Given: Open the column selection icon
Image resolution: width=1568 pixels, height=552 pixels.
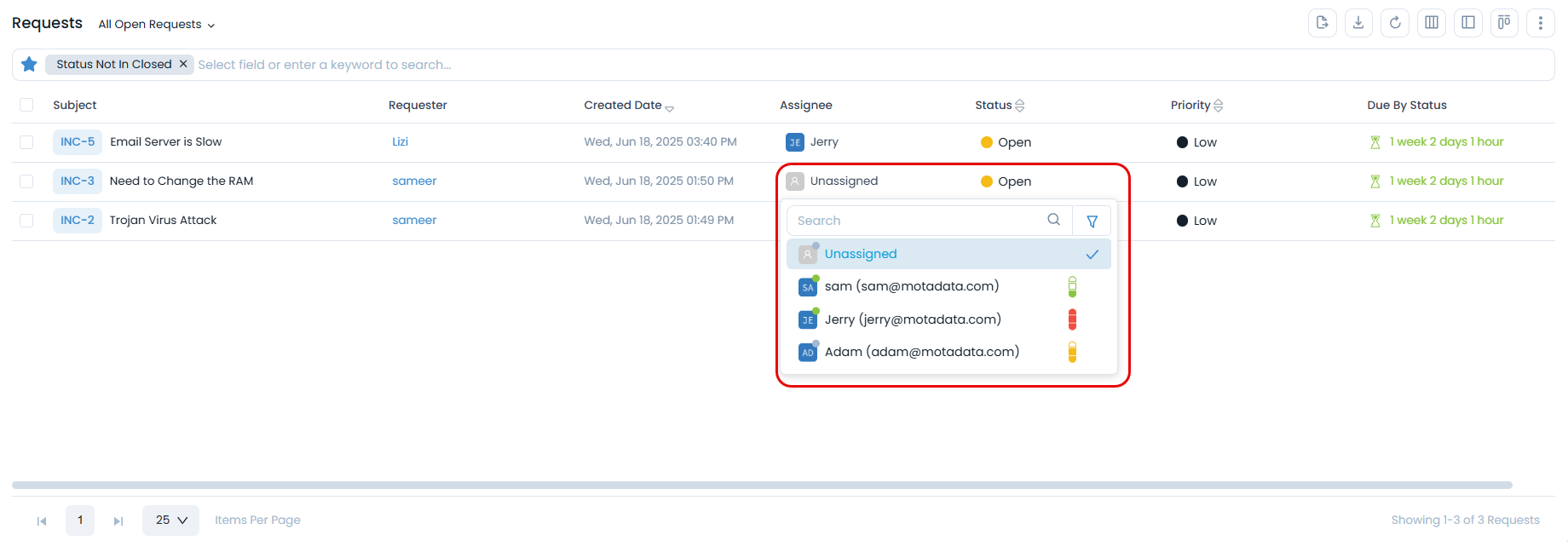Looking at the screenshot, I should point(1432,23).
